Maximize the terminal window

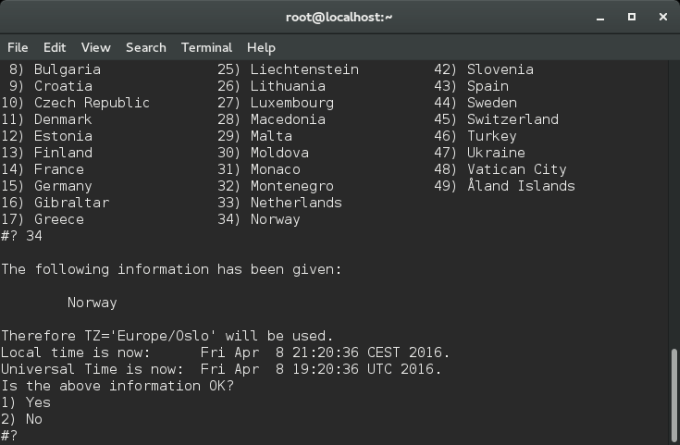[x=631, y=16]
